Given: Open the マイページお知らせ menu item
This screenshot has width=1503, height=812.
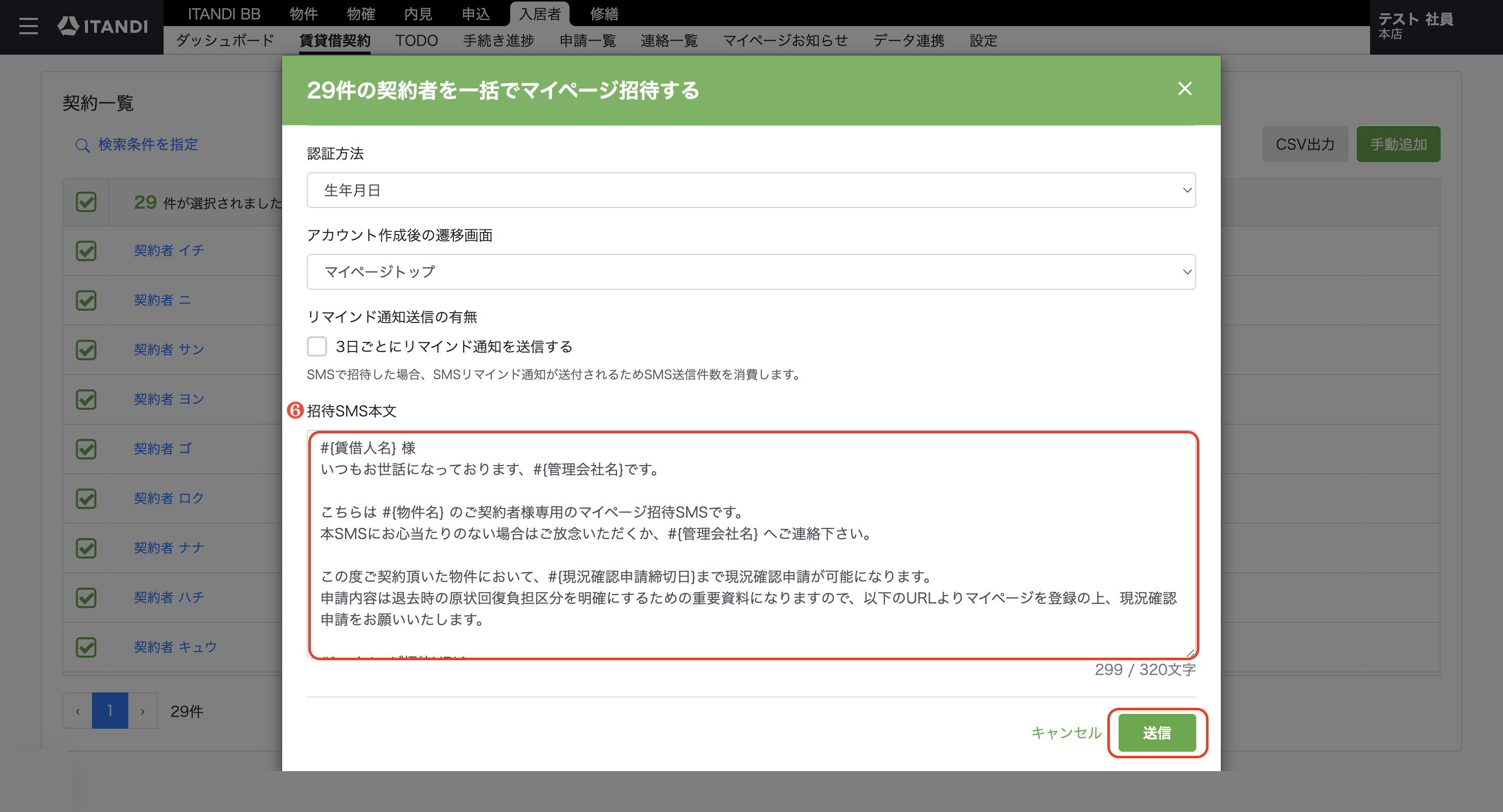Looking at the screenshot, I should coord(785,40).
